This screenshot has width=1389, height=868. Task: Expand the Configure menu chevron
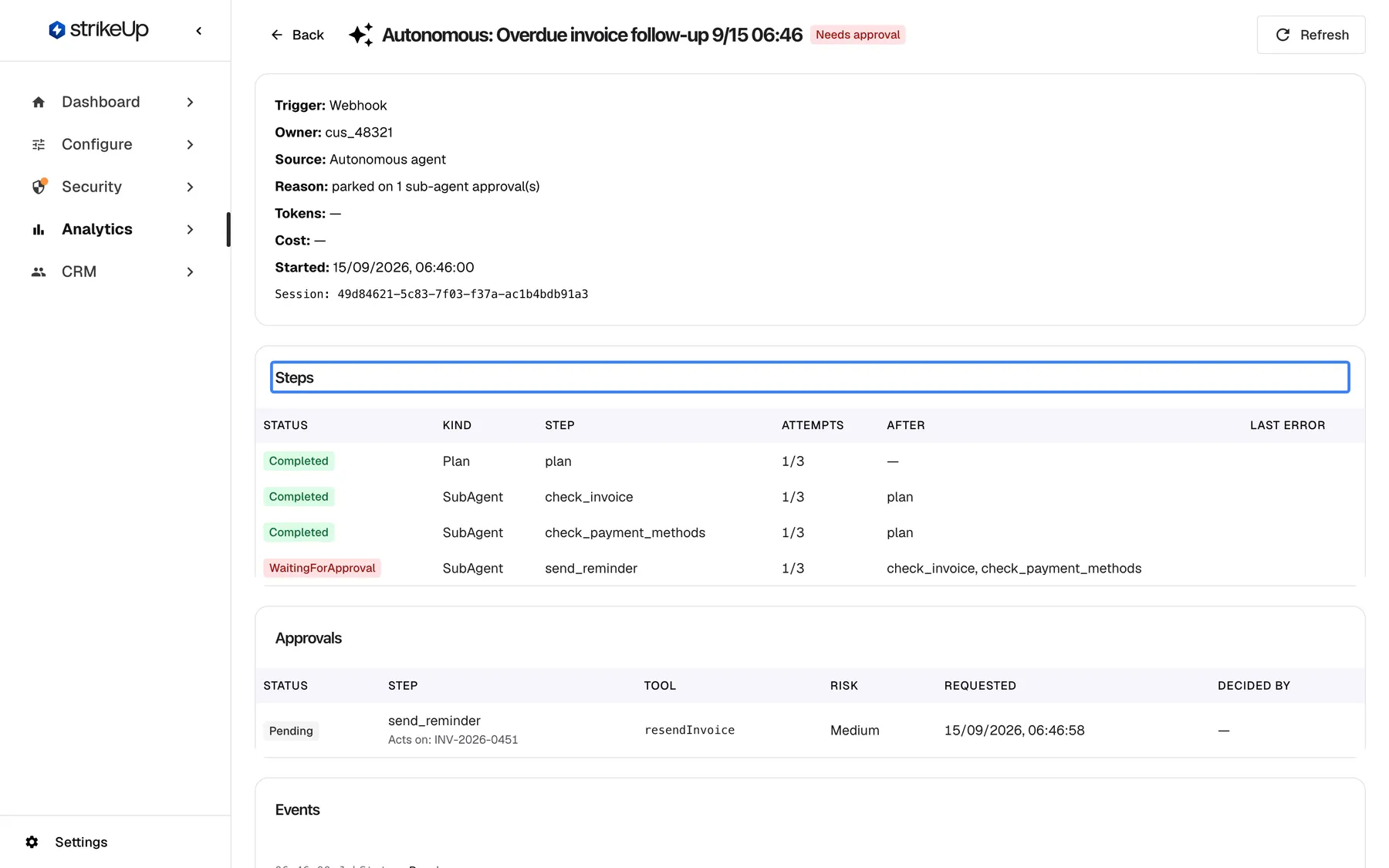190,144
